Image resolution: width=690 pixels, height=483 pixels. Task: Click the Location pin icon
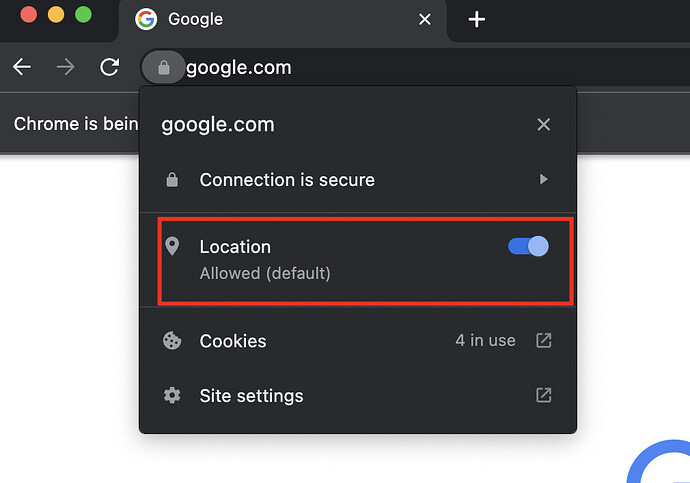click(172, 247)
